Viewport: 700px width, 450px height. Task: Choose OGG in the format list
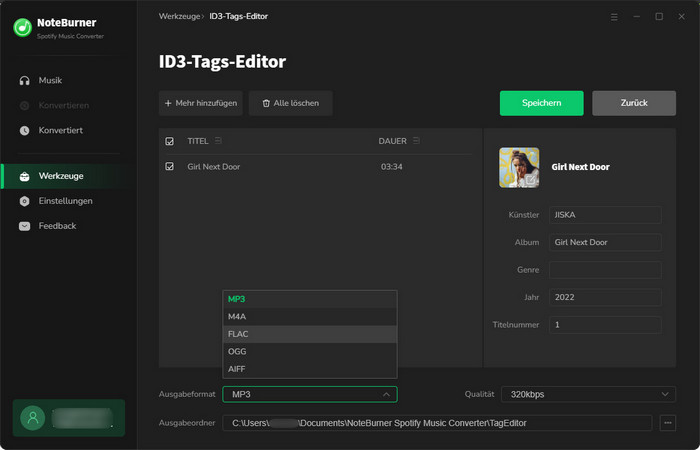coord(310,351)
